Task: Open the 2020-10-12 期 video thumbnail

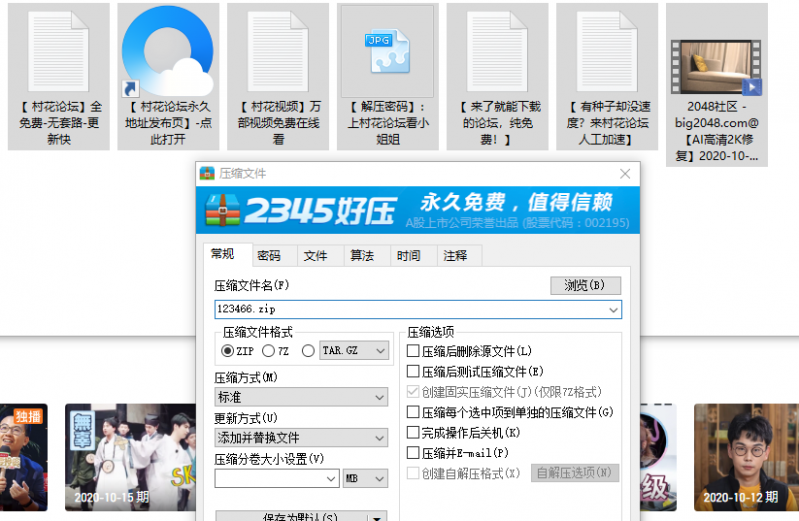Action: pyautogui.click(x=741, y=457)
